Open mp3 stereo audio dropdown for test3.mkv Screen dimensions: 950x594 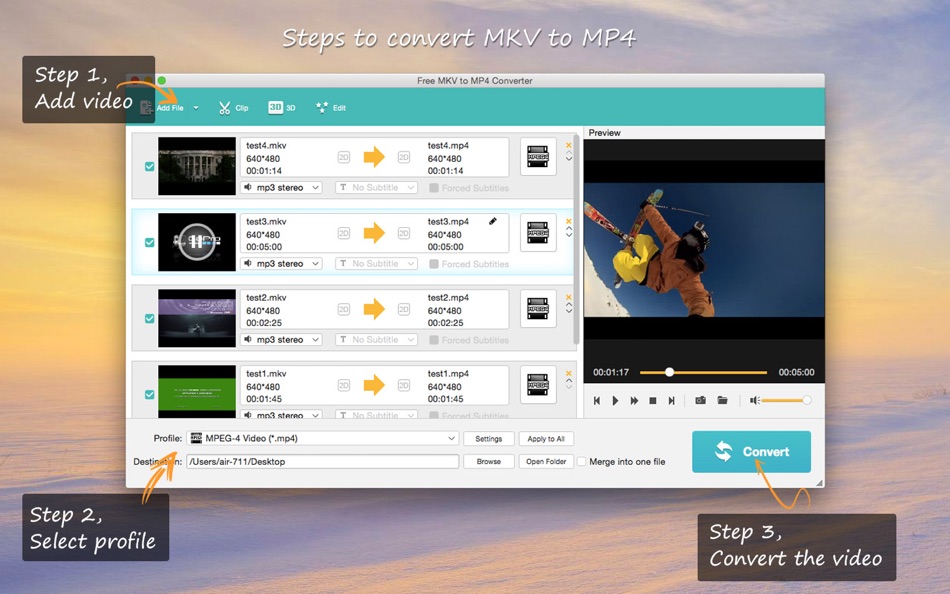coord(281,264)
